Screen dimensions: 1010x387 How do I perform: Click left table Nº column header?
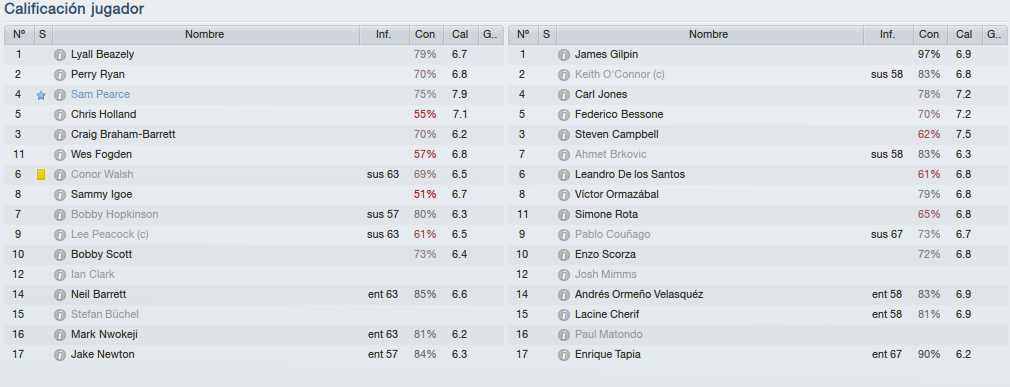coord(19,35)
